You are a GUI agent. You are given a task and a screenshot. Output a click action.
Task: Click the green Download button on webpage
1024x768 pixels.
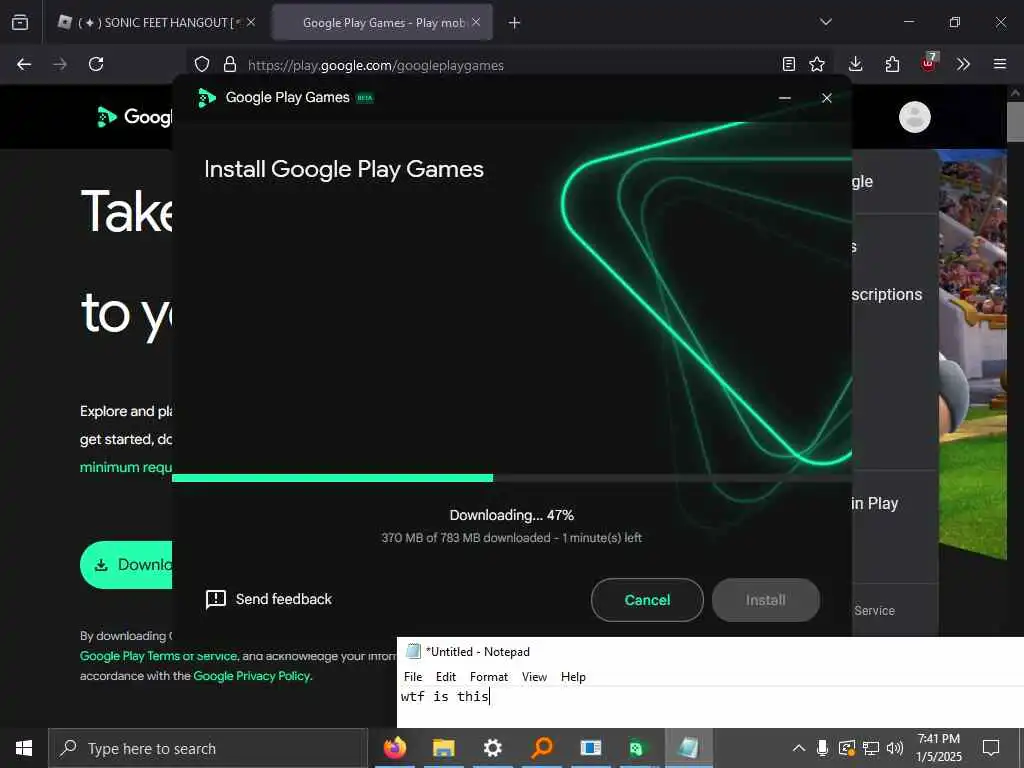(x=126, y=565)
